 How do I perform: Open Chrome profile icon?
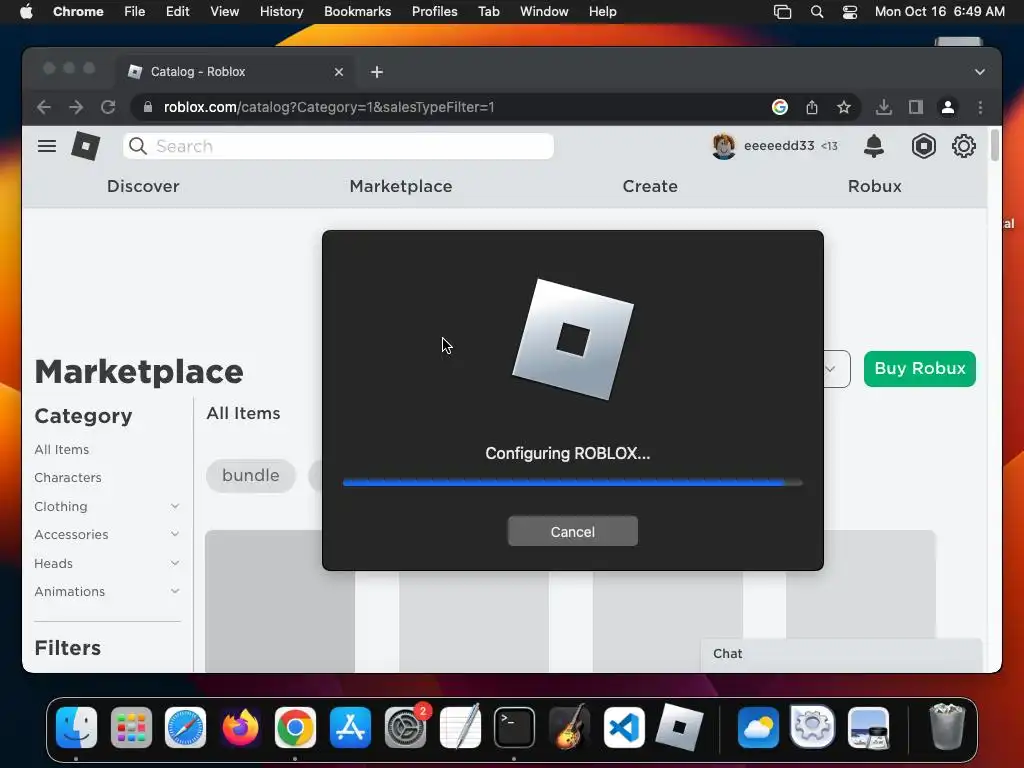pos(948,107)
